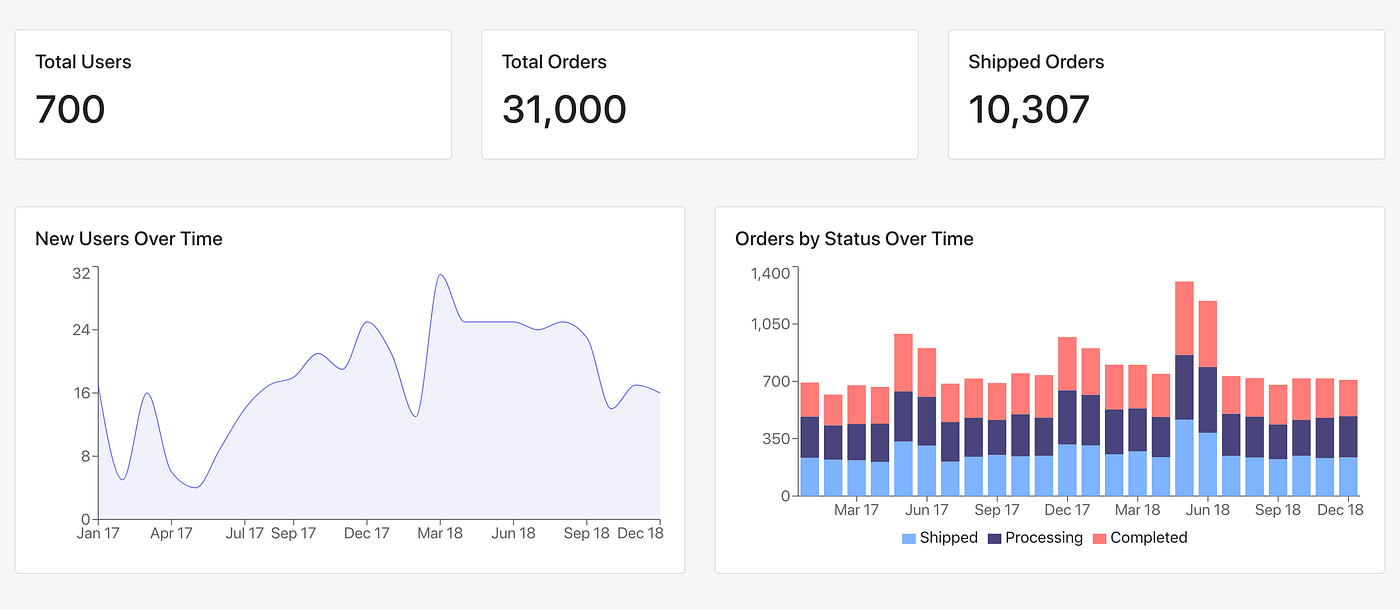Click the Jan 17 axis label on line chart
This screenshot has height=610, width=1400.
tap(98, 533)
